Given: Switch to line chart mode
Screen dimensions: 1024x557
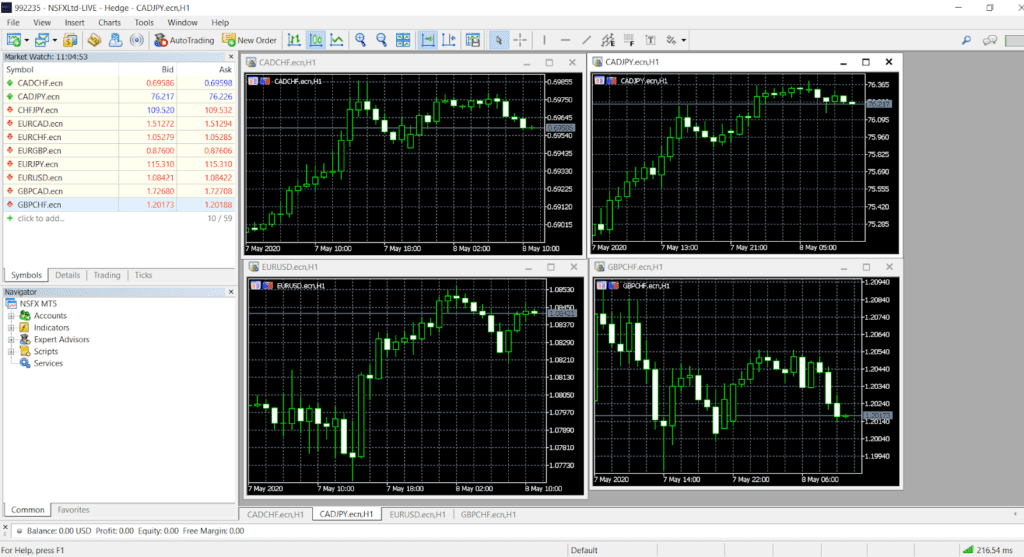Looking at the screenshot, I should 337,40.
